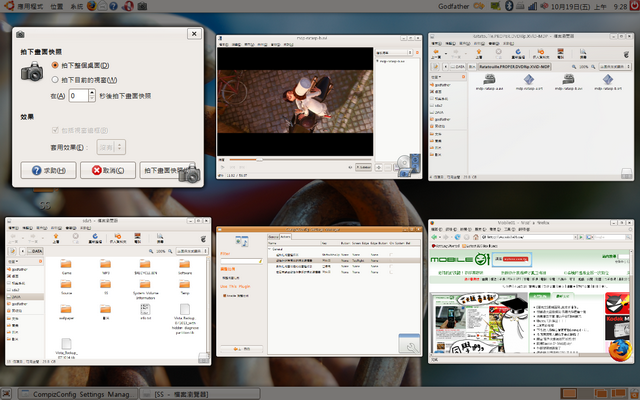Toggle the Enable plugin checkbox in CompizConfig
This screenshot has width=640, height=400.
tap(224, 296)
